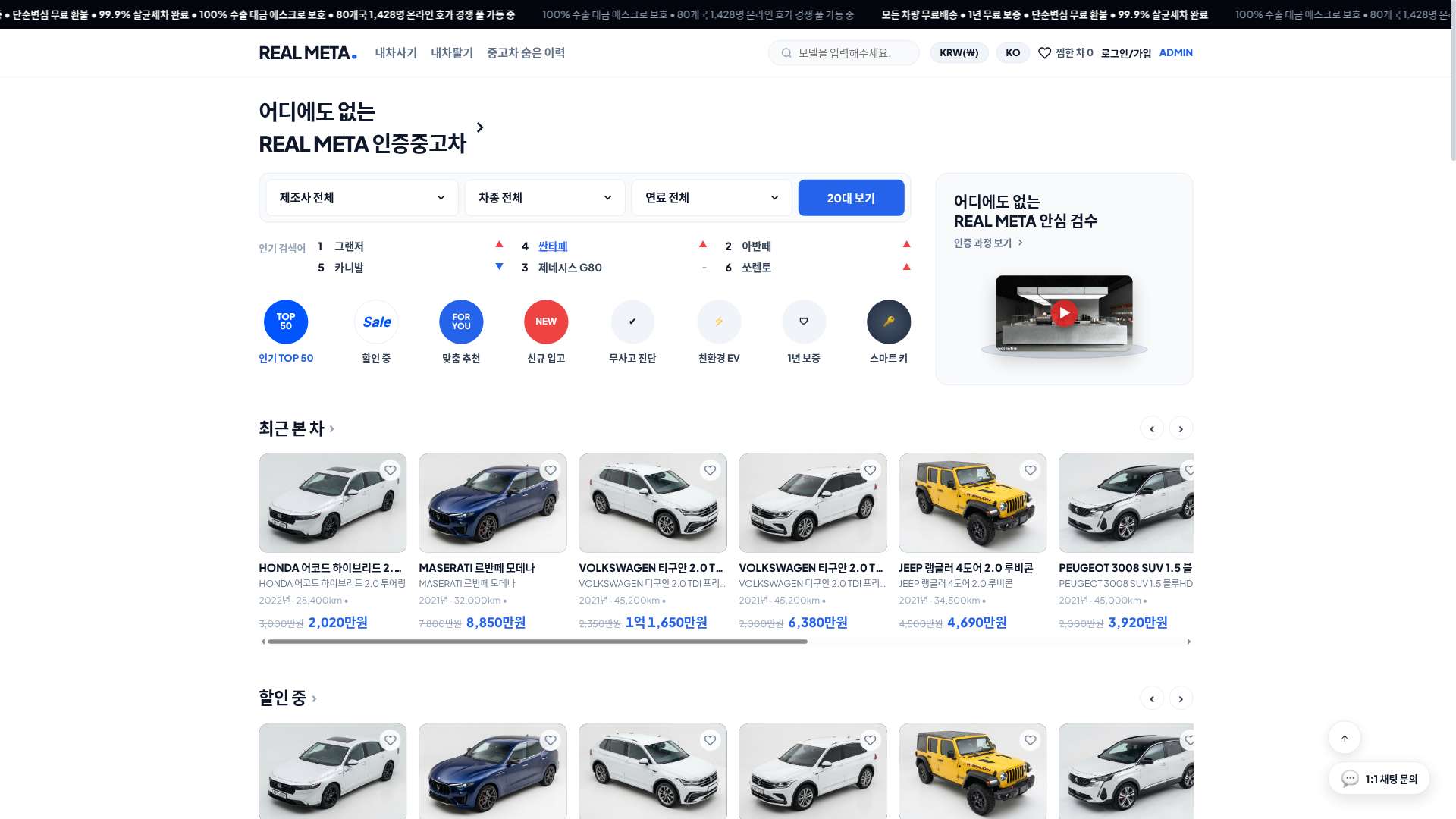Click the scroll-to-top arrow button
Screen dimensions: 1456x819
1345,738
